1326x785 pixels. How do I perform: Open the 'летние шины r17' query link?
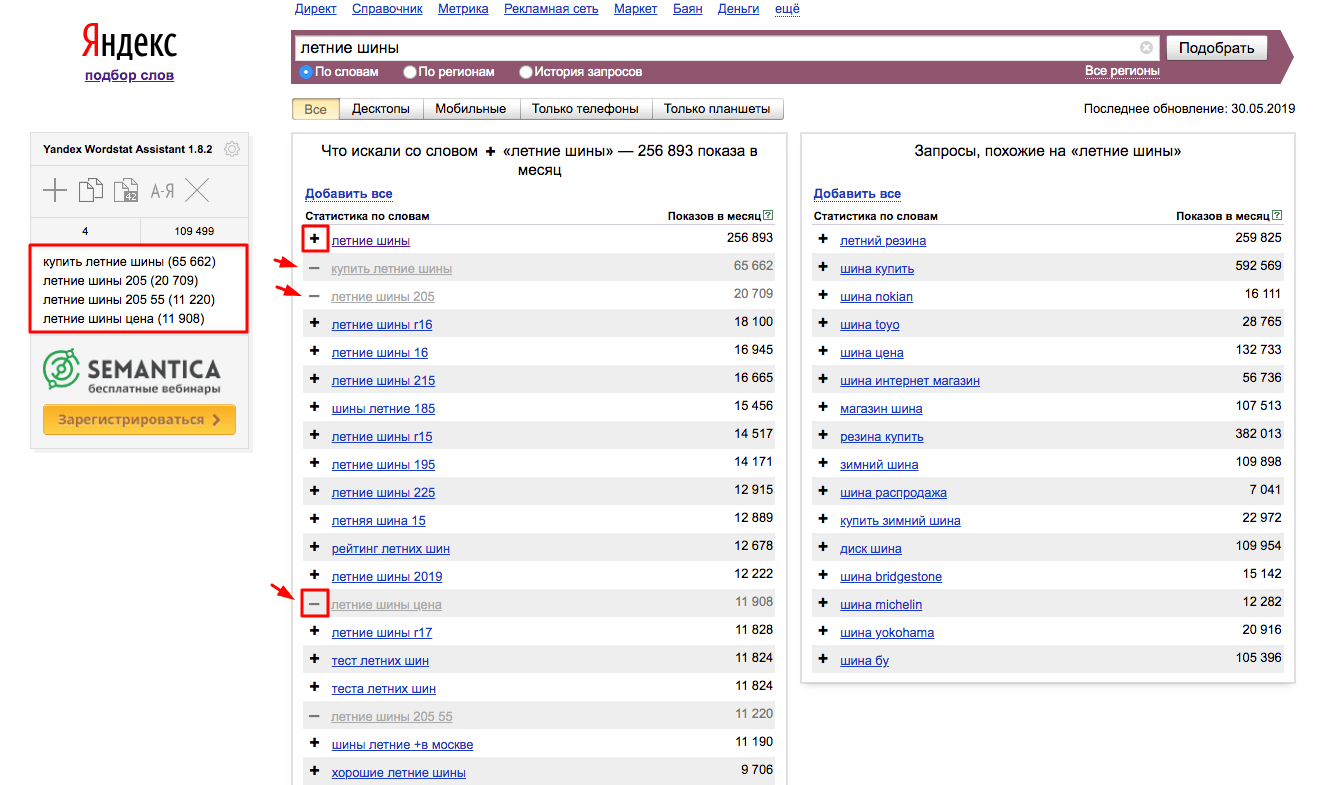point(382,633)
